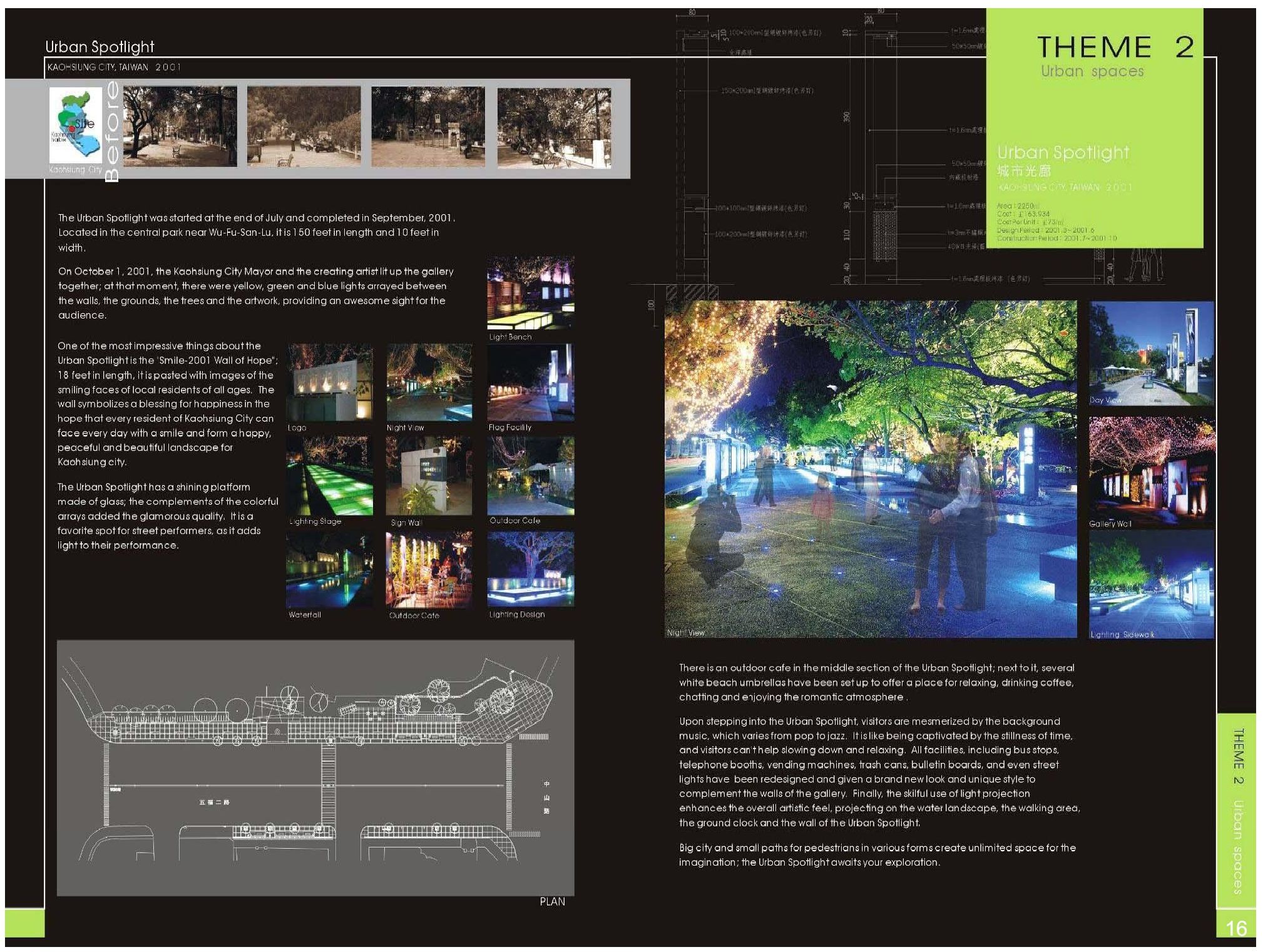1263x952 pixels.
Task: Click the Kaohsiung City site map image
Action: [76, 126]
